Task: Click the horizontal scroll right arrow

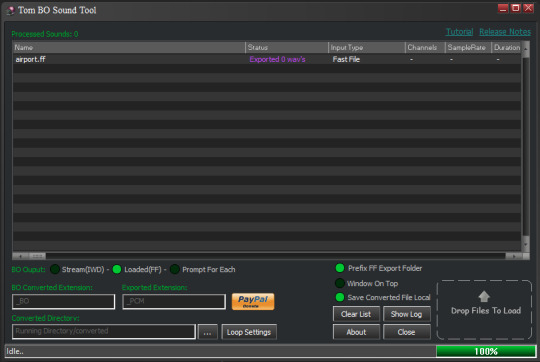Action: 513,256
